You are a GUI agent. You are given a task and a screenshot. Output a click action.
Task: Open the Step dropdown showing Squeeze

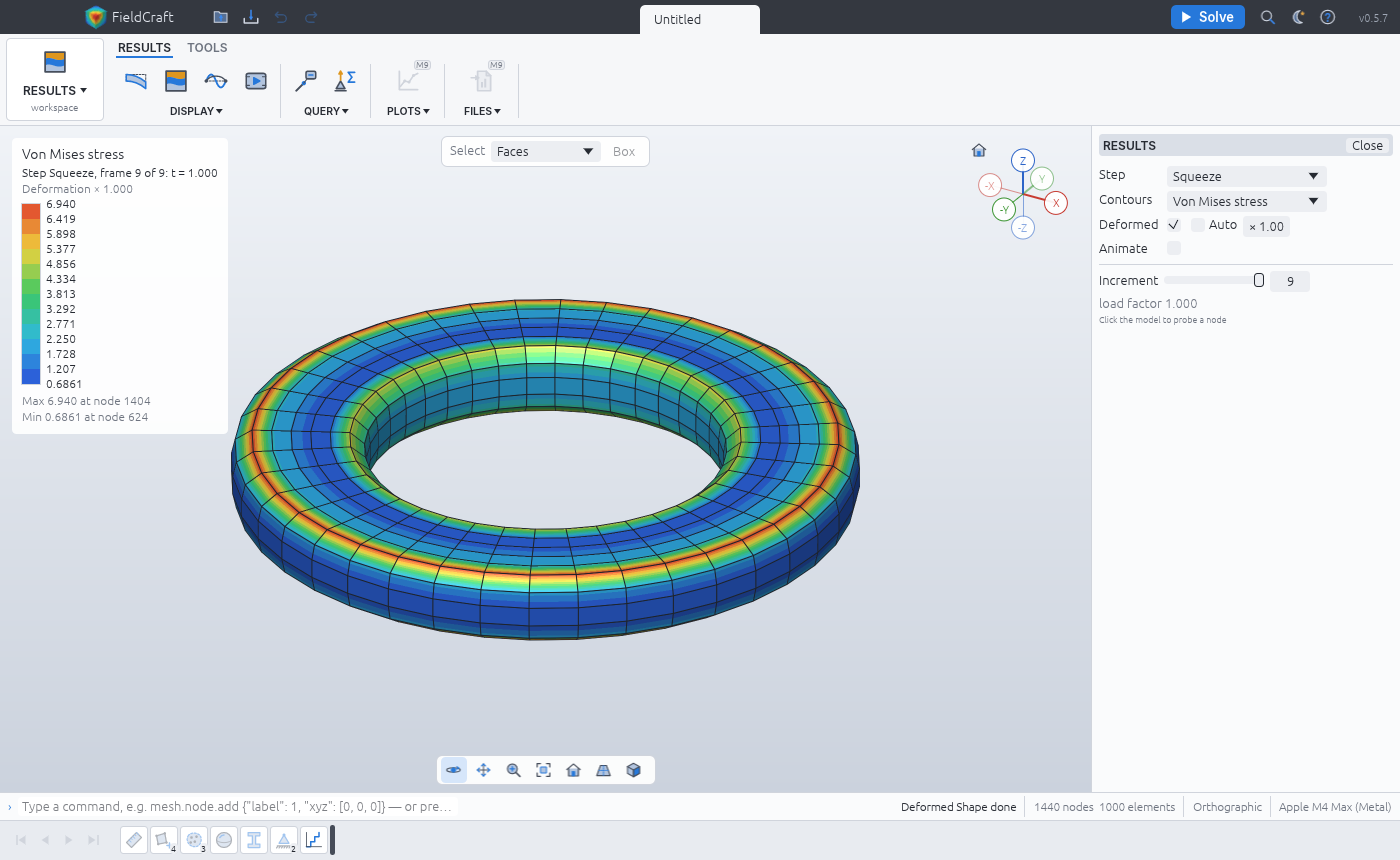click(x=1247, y=176)
